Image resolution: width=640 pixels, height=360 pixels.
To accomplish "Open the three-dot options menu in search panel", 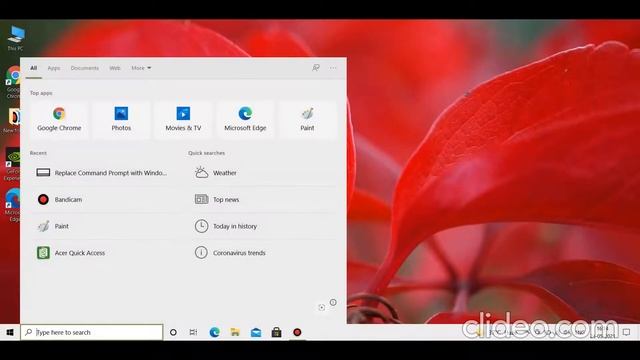I will point(333,68).
